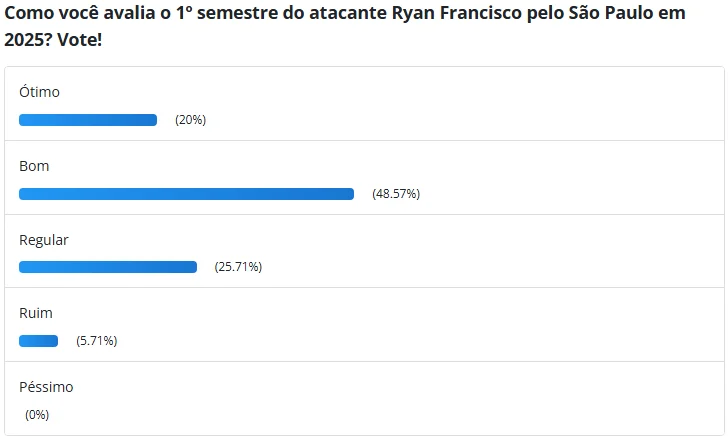Viewport: 728px width, 439px height.
Task: Click the Bom result progress bar
Action: 186,194
